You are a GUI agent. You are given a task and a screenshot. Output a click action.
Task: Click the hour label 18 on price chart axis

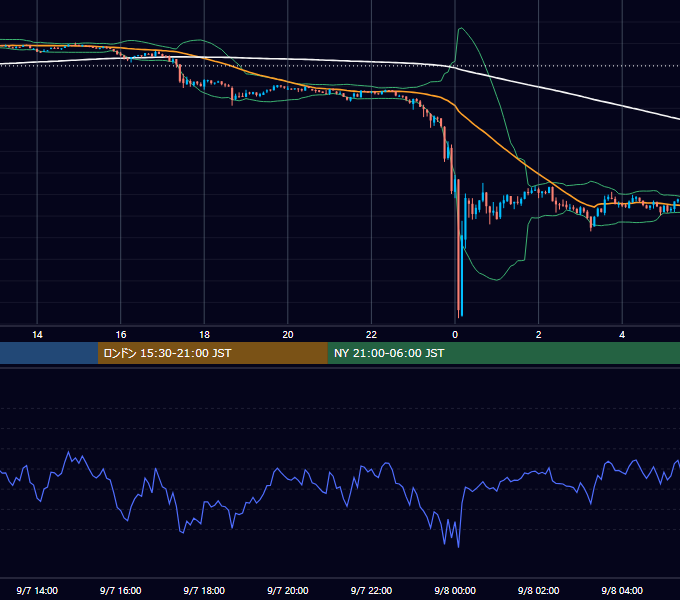point(204,335)
